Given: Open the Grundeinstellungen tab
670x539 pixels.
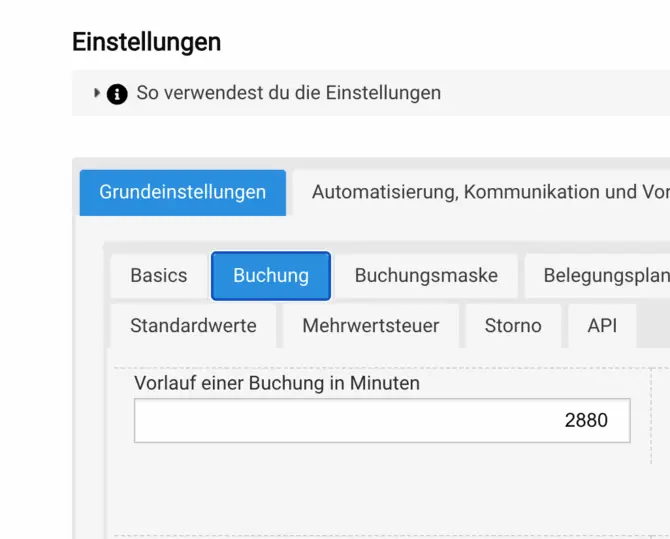Looking at the screenshot, I should point(182,192).
